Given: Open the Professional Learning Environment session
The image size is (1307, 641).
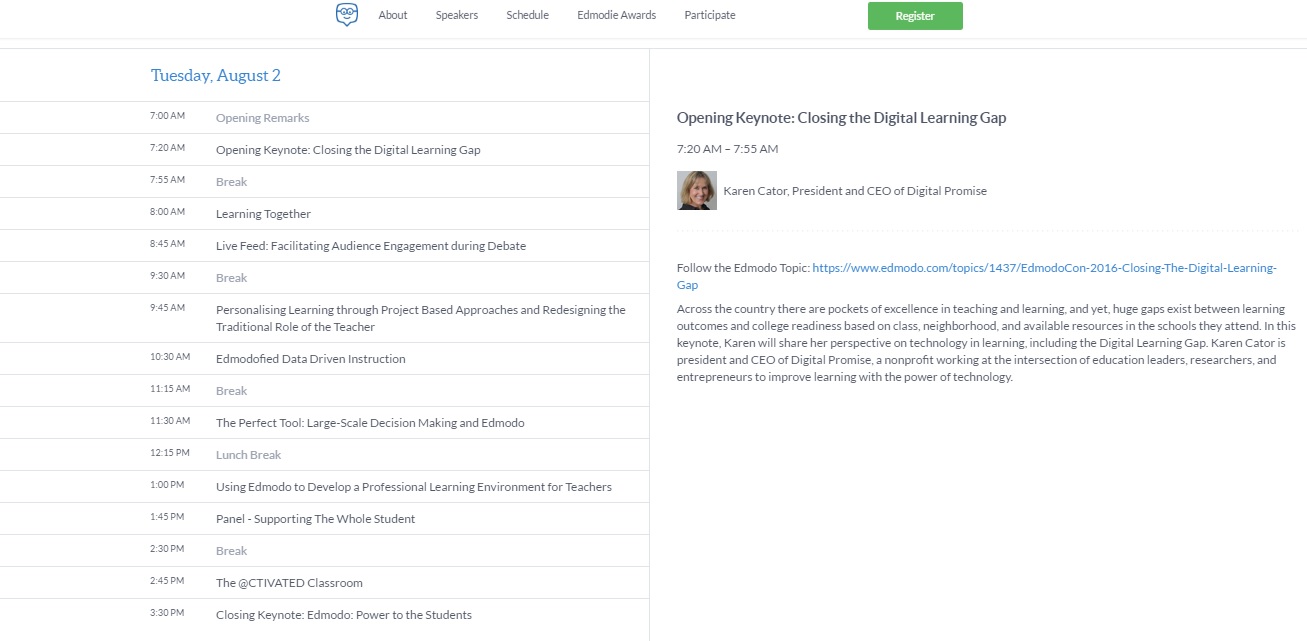Looking at the screenshot, I should [x=413, y=487].
